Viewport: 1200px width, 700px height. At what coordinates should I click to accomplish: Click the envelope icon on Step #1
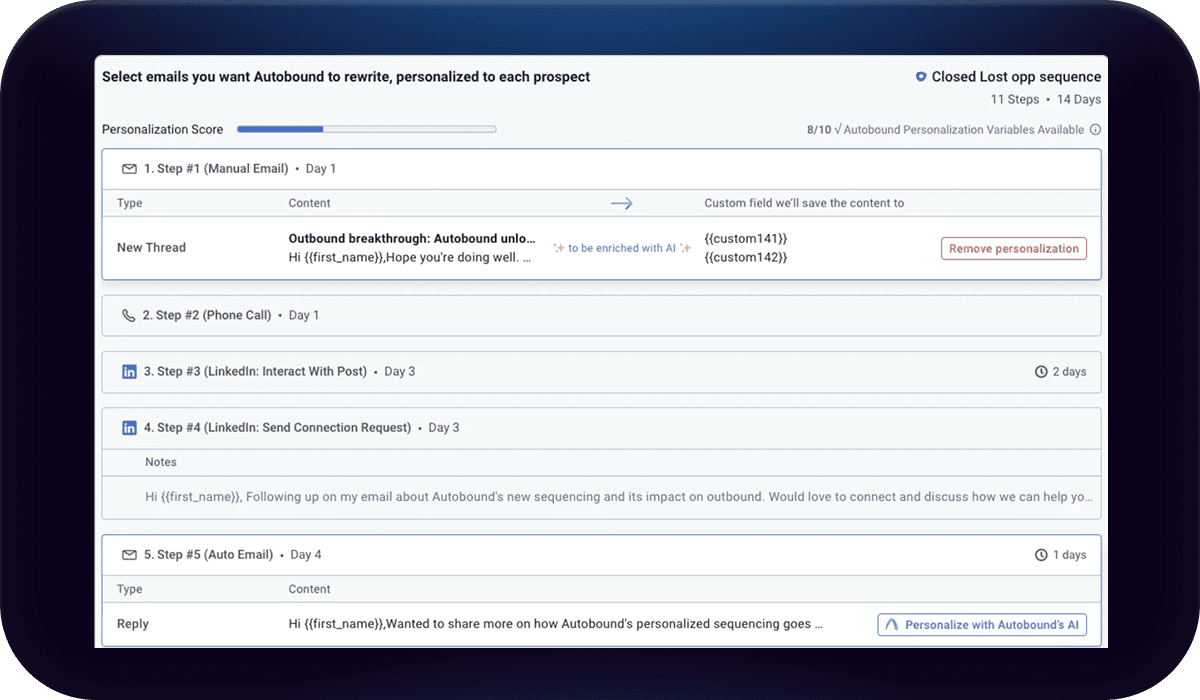click(x=128, y=169)
